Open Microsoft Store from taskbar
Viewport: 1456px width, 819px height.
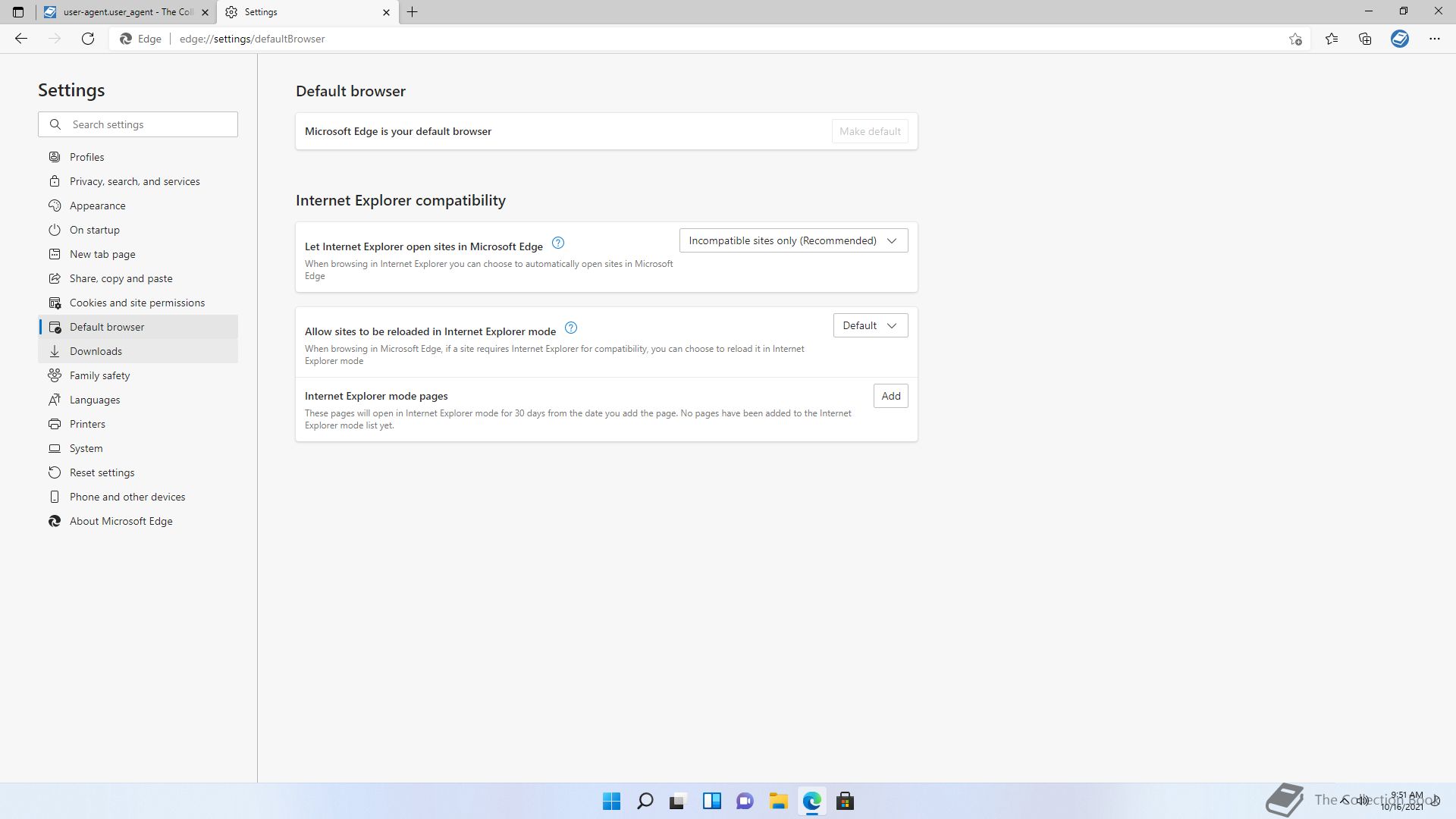coord(845,802)
